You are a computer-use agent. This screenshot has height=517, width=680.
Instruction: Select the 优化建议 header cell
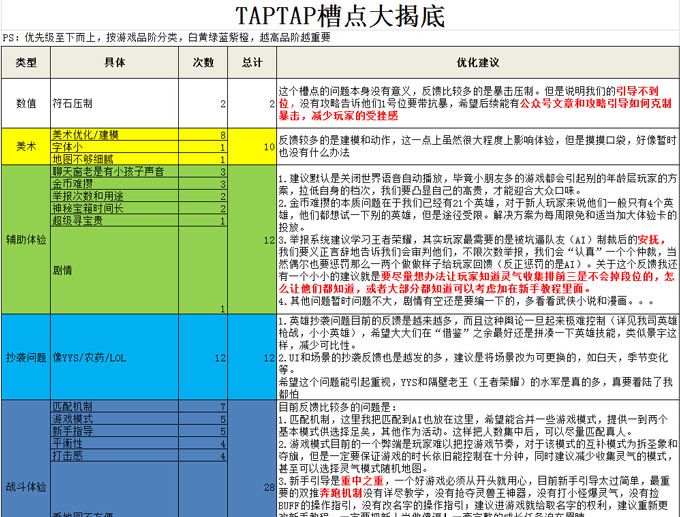(478, 62)
